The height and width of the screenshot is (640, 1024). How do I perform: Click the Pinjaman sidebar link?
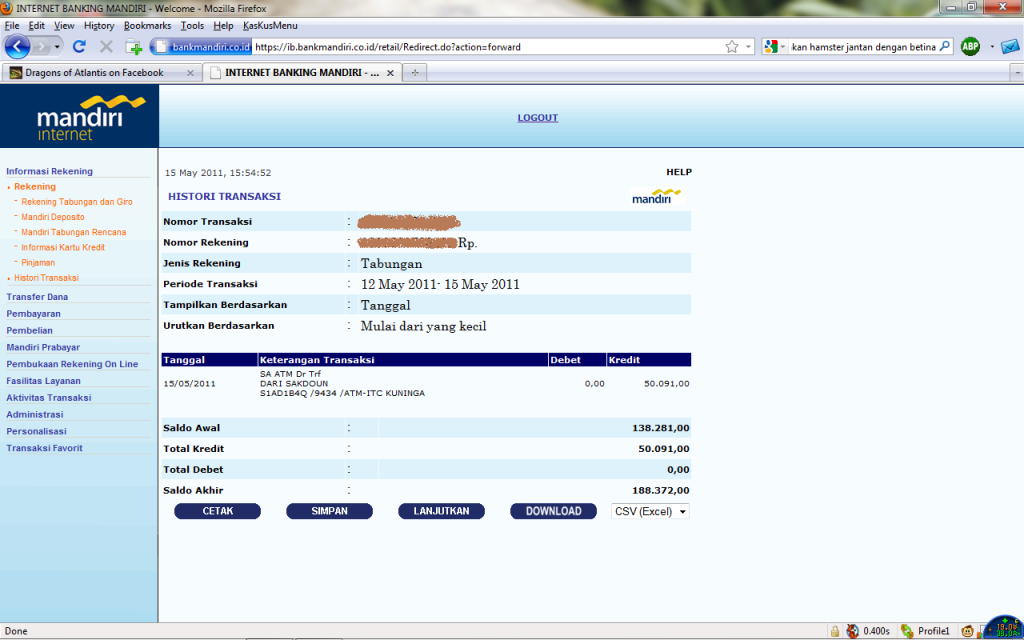click(38, 263)
